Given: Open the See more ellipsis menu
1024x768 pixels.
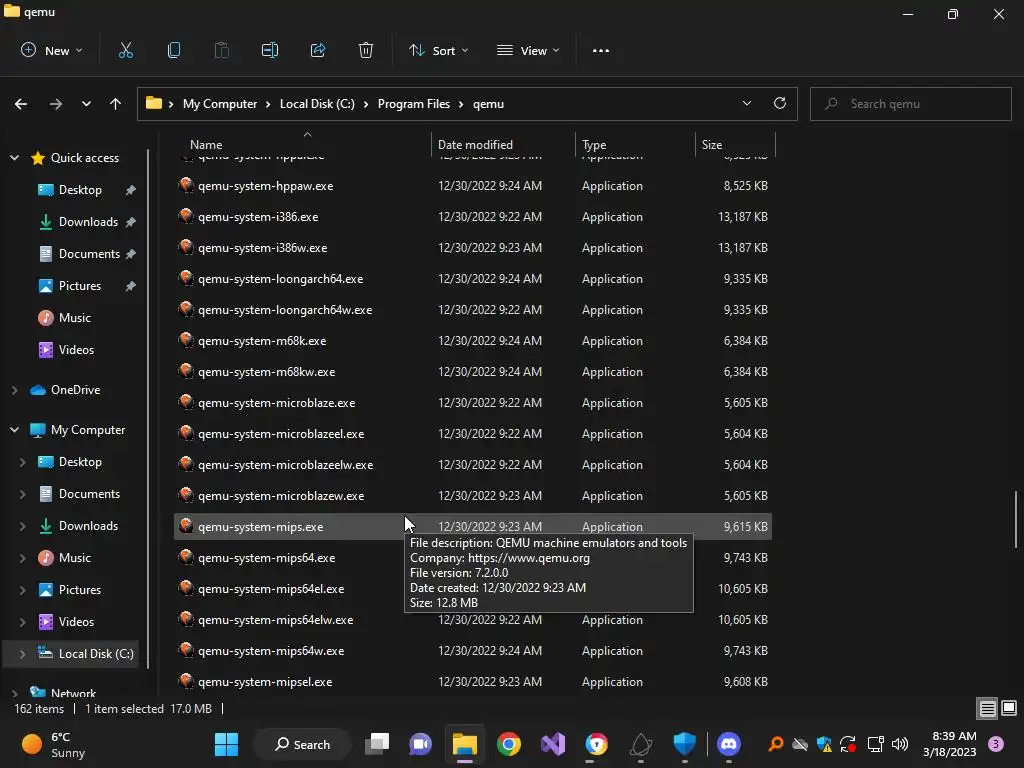Looking at the screenshot, I should tap(601, 50).
